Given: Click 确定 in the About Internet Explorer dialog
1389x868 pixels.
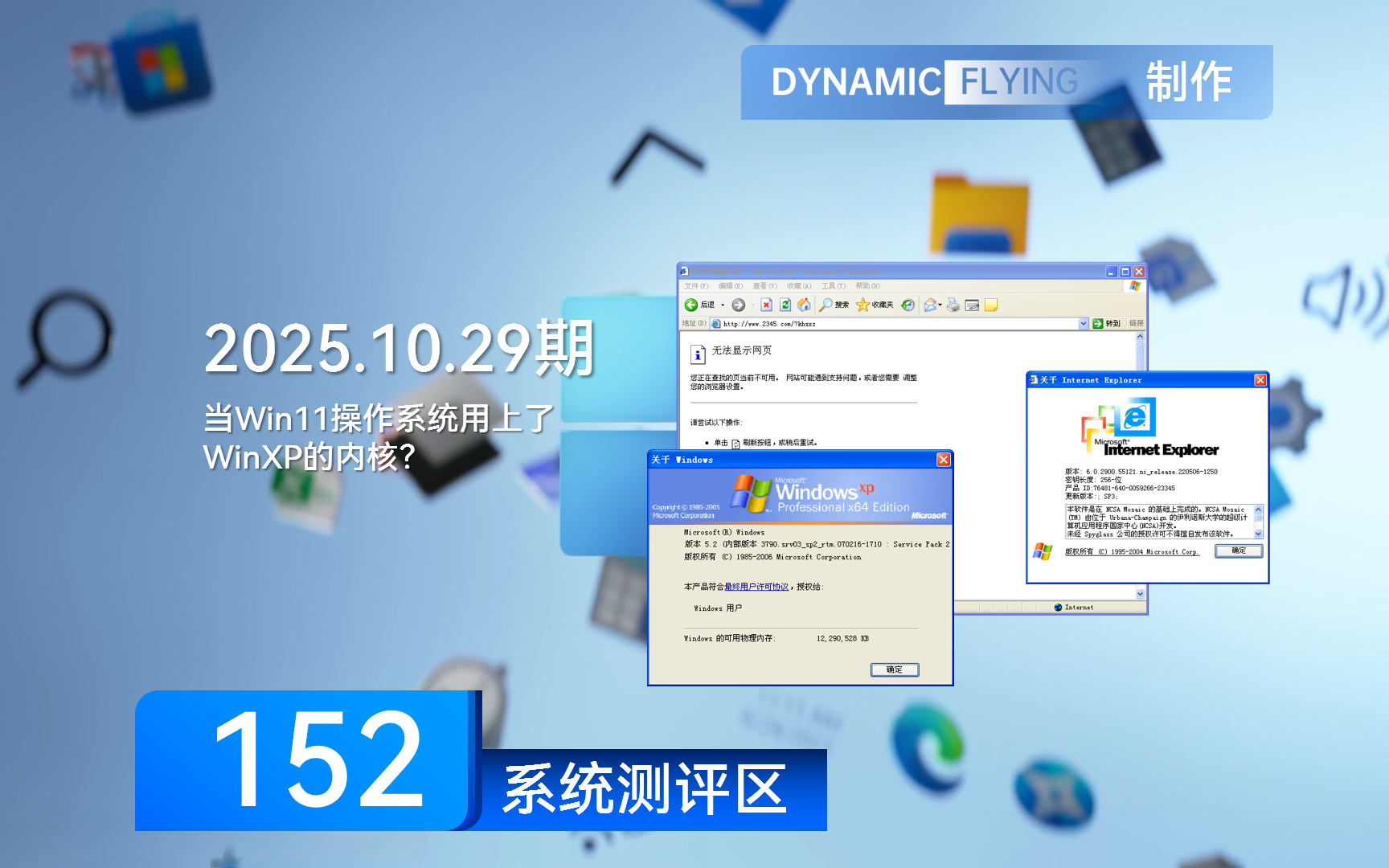Looking at the screenshot, I should [x=1239, y=551].
